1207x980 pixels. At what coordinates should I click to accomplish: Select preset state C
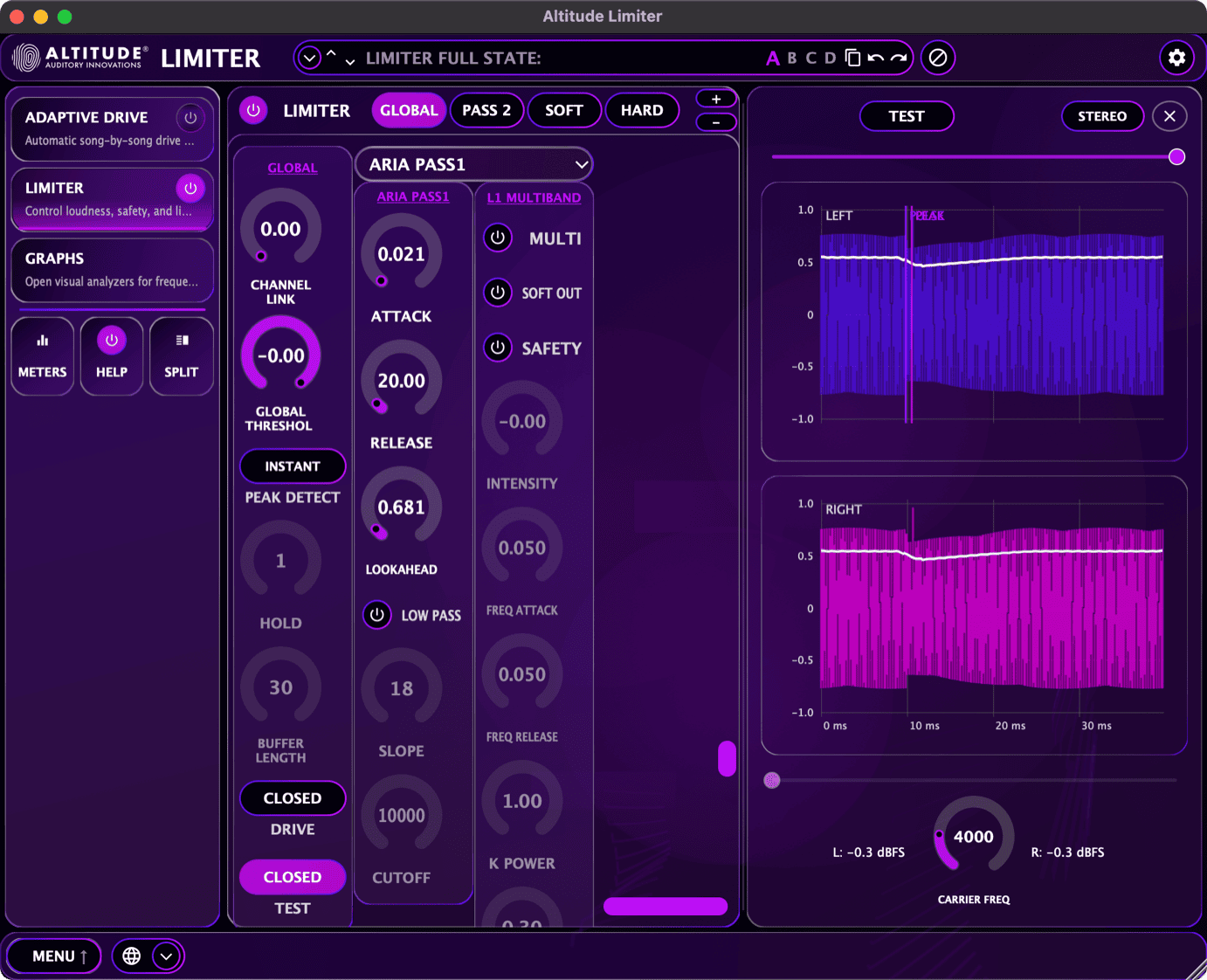click(811, 59)
